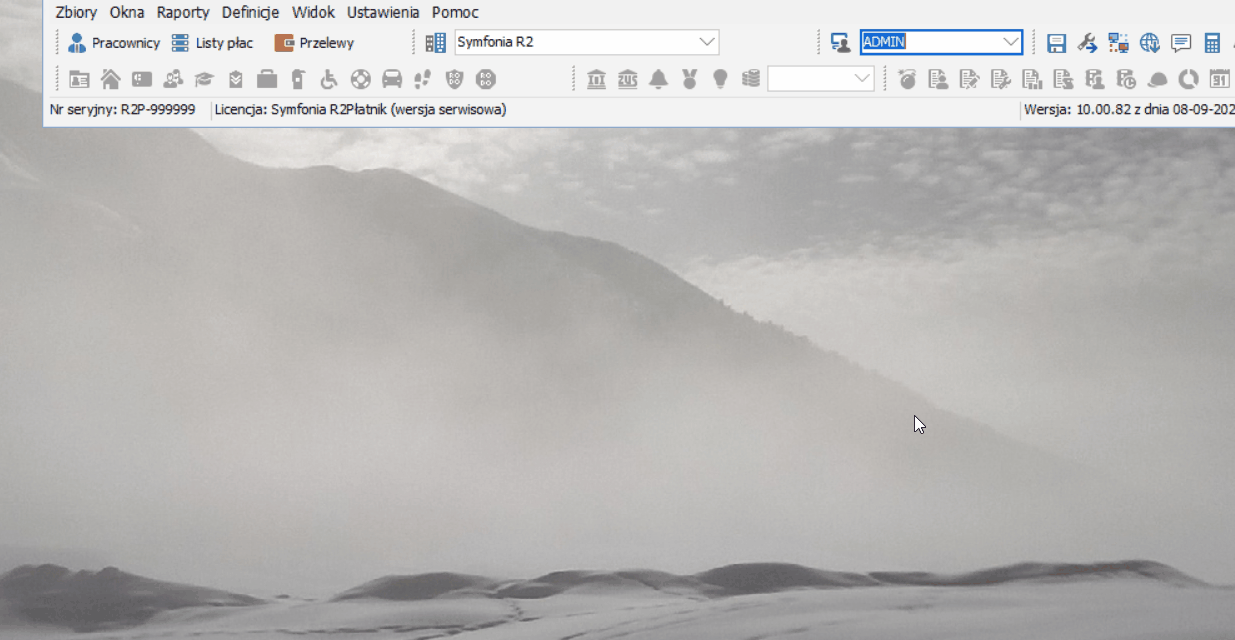Open the Pracownicy employees list

114,43
